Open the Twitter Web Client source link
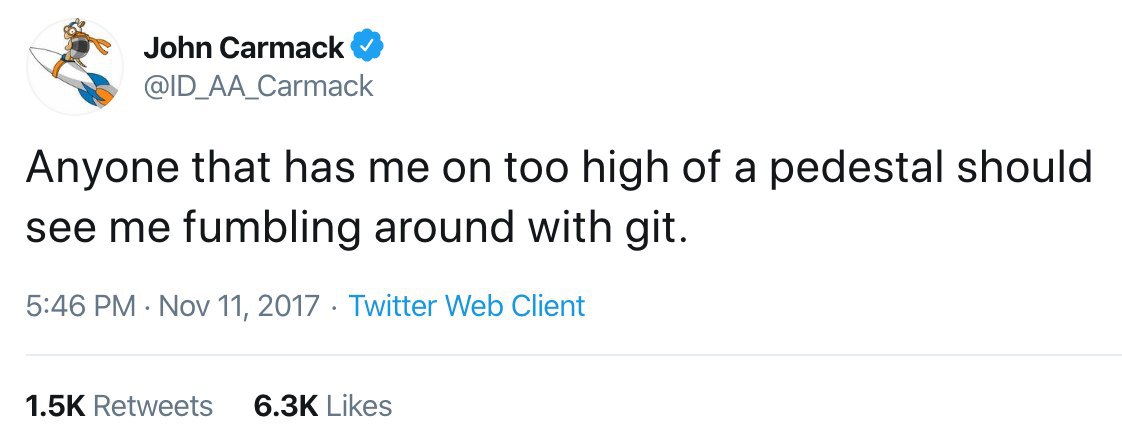 pyautogui.click(x=466, y=305)
